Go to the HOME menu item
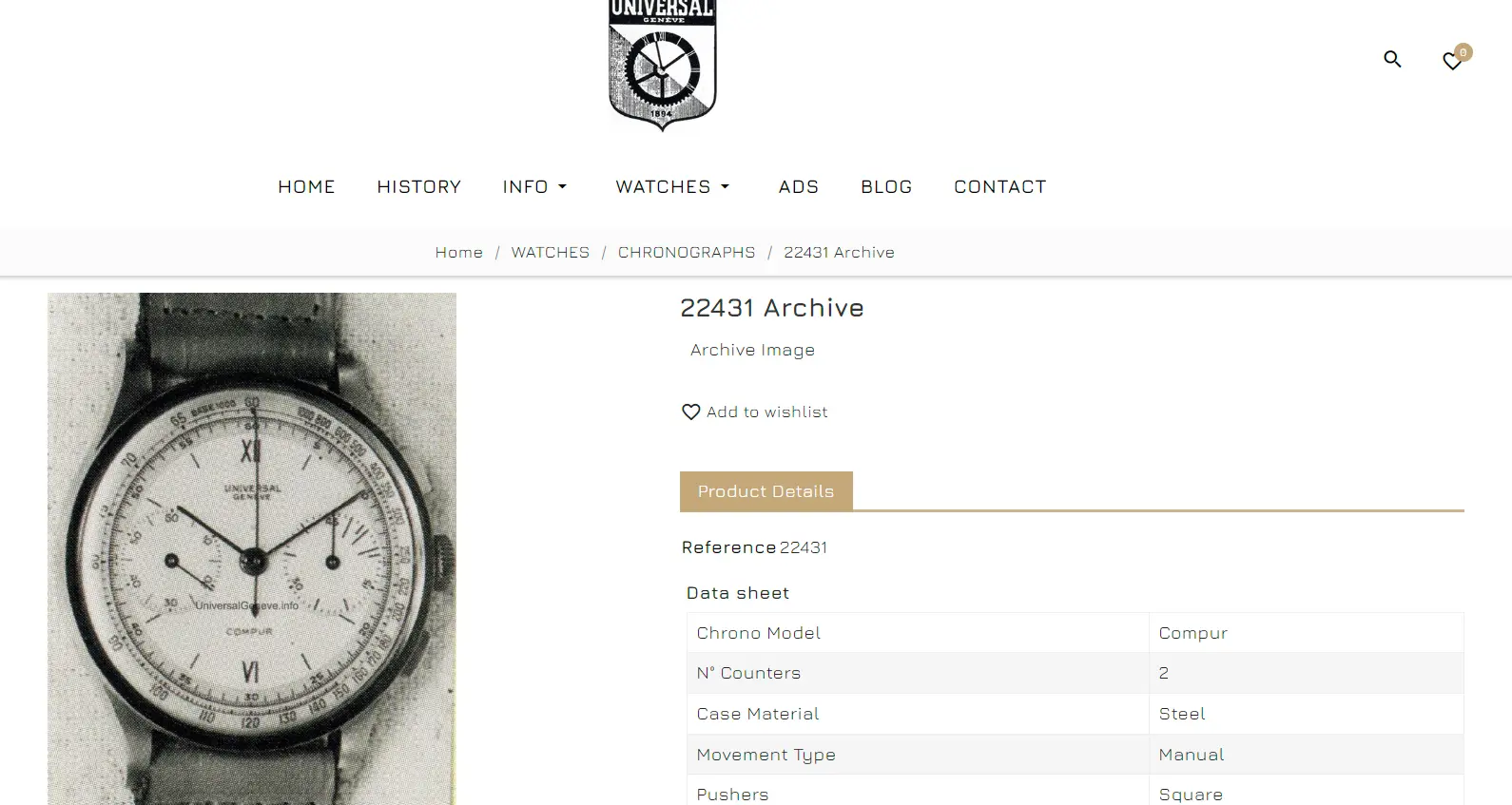Screen dimensions: 1512x805 point(306,187)
